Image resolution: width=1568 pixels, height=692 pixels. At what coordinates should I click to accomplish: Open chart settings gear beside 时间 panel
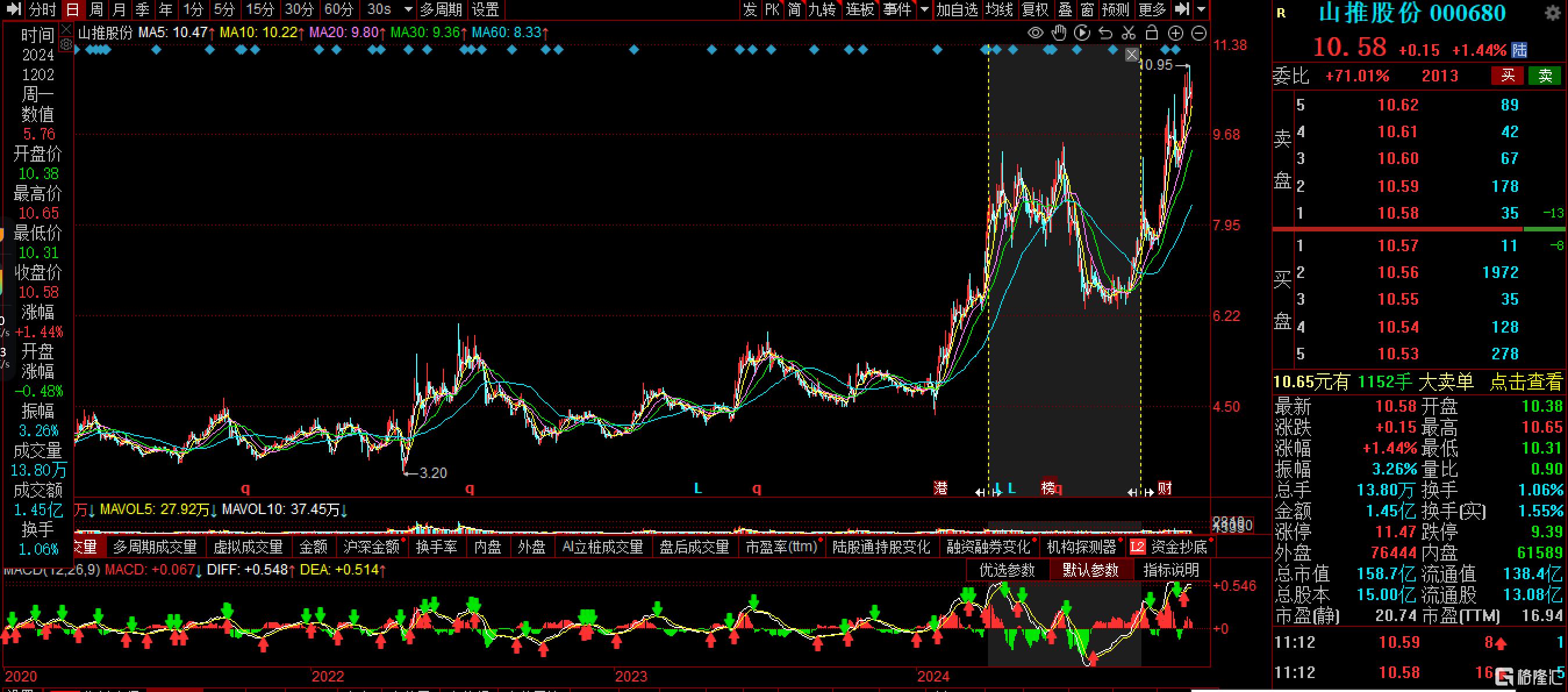click(x=66, y=44)
